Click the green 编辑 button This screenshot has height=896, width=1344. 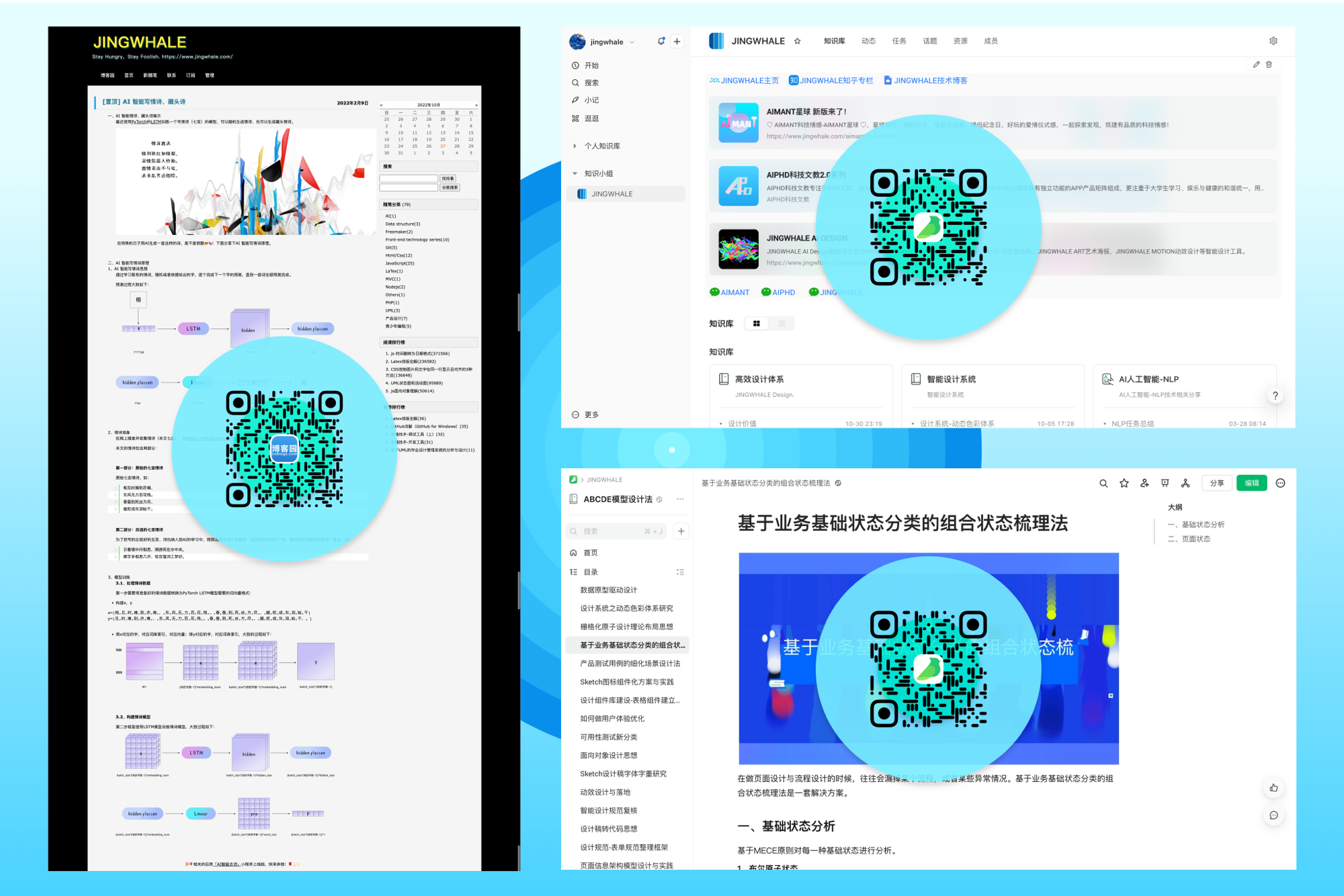pos(1251,483)
